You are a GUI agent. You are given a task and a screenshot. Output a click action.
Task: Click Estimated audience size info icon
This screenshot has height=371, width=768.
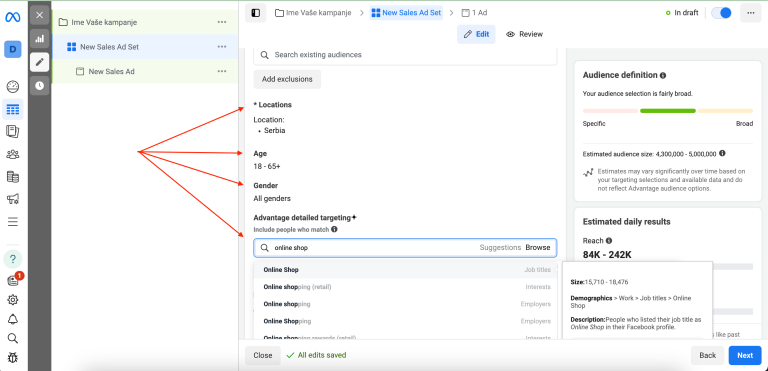point(722,153)
